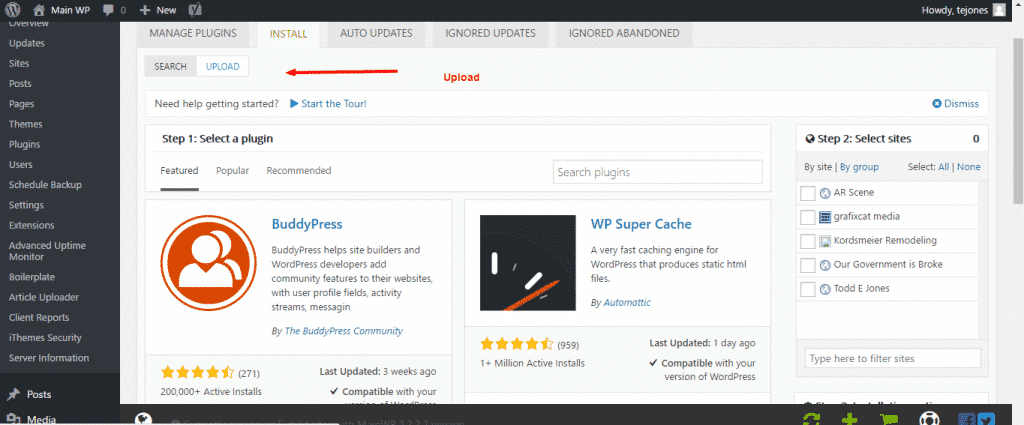1024x425 pixels.
Task: Open Updates in the sidebar
Action: (27, 43)
